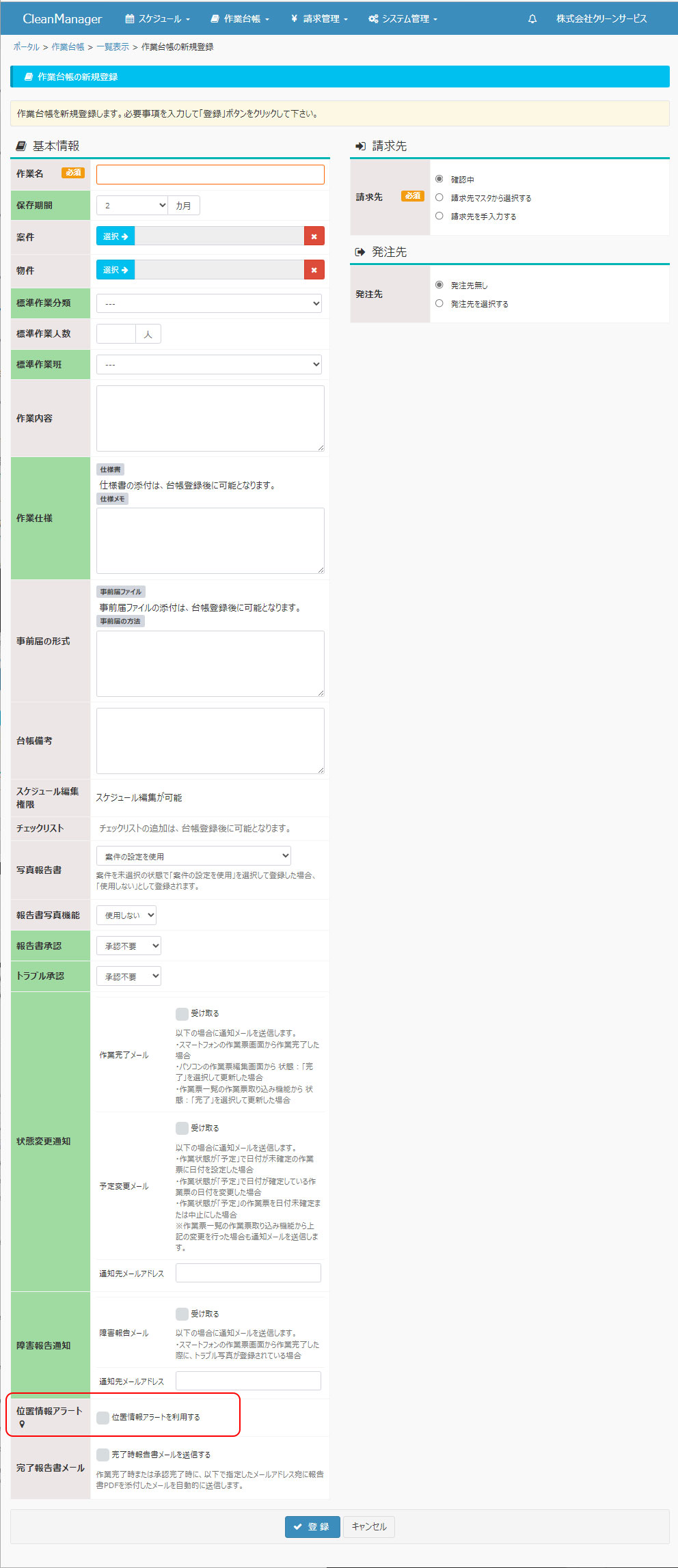This screenshot has height=1568, width=678.
Task: Click into the 作業内容 textarea
Action: pyautogui.click(x=211, y=418)
